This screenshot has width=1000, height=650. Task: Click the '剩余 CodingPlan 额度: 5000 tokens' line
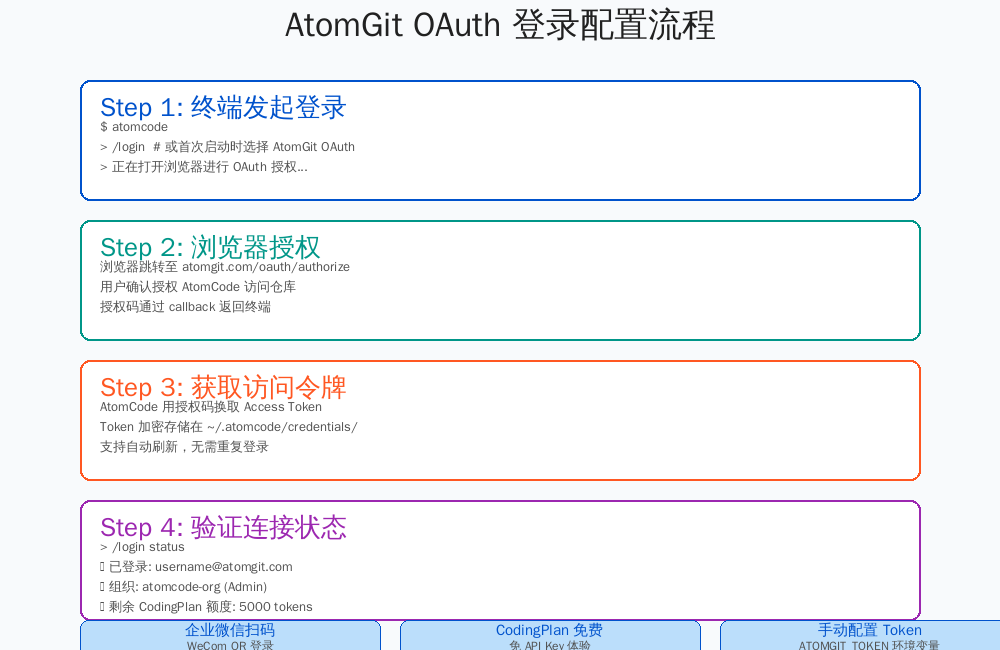pos(206,607)
